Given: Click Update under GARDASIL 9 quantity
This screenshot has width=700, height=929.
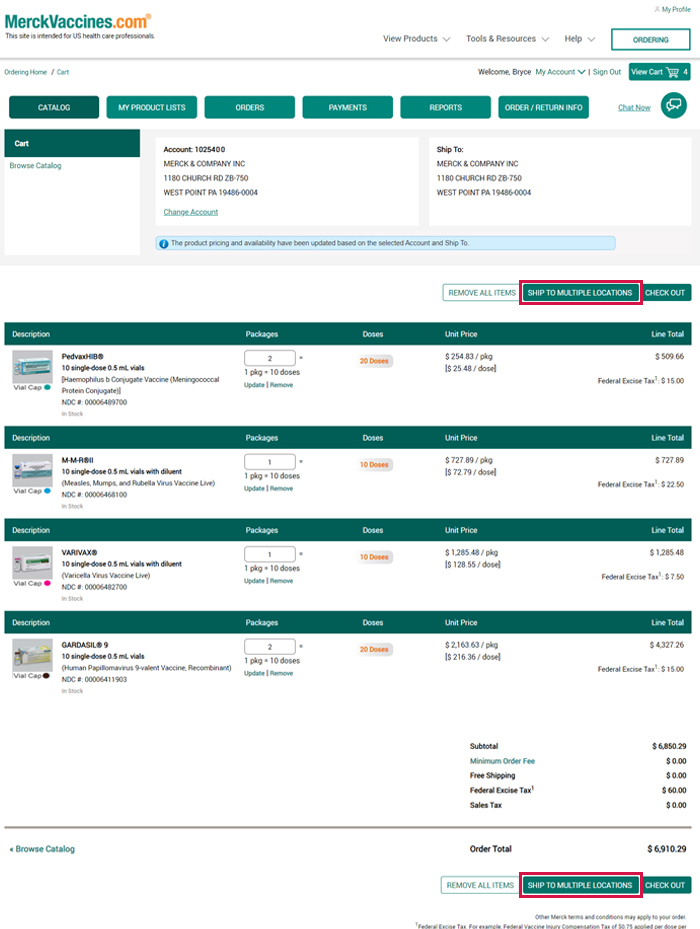Looking at the screenshot, I should 254,674.
